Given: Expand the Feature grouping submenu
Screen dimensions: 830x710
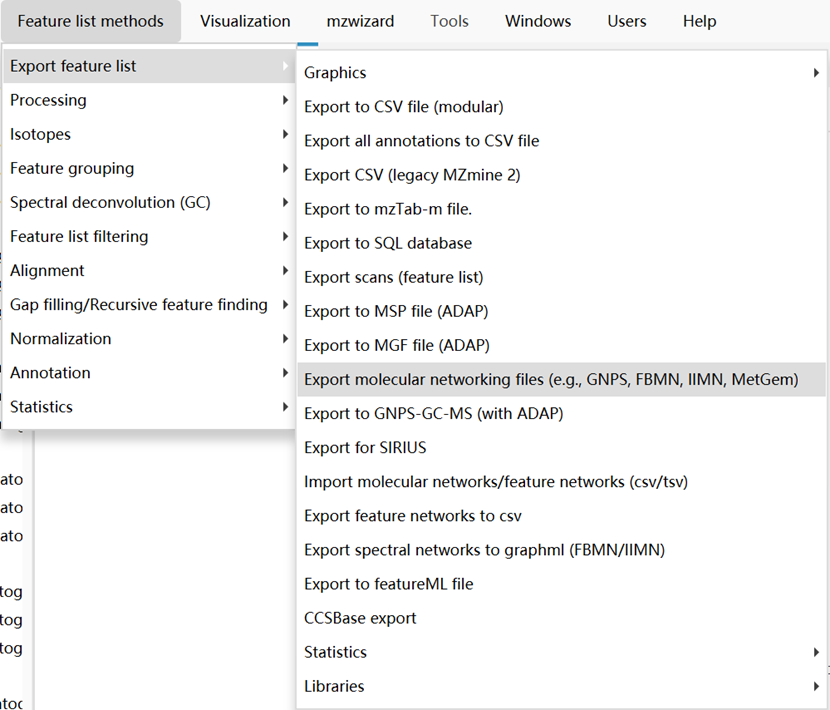Looking at the screenshot, I should pyautogui.click(x=72, y=168).
